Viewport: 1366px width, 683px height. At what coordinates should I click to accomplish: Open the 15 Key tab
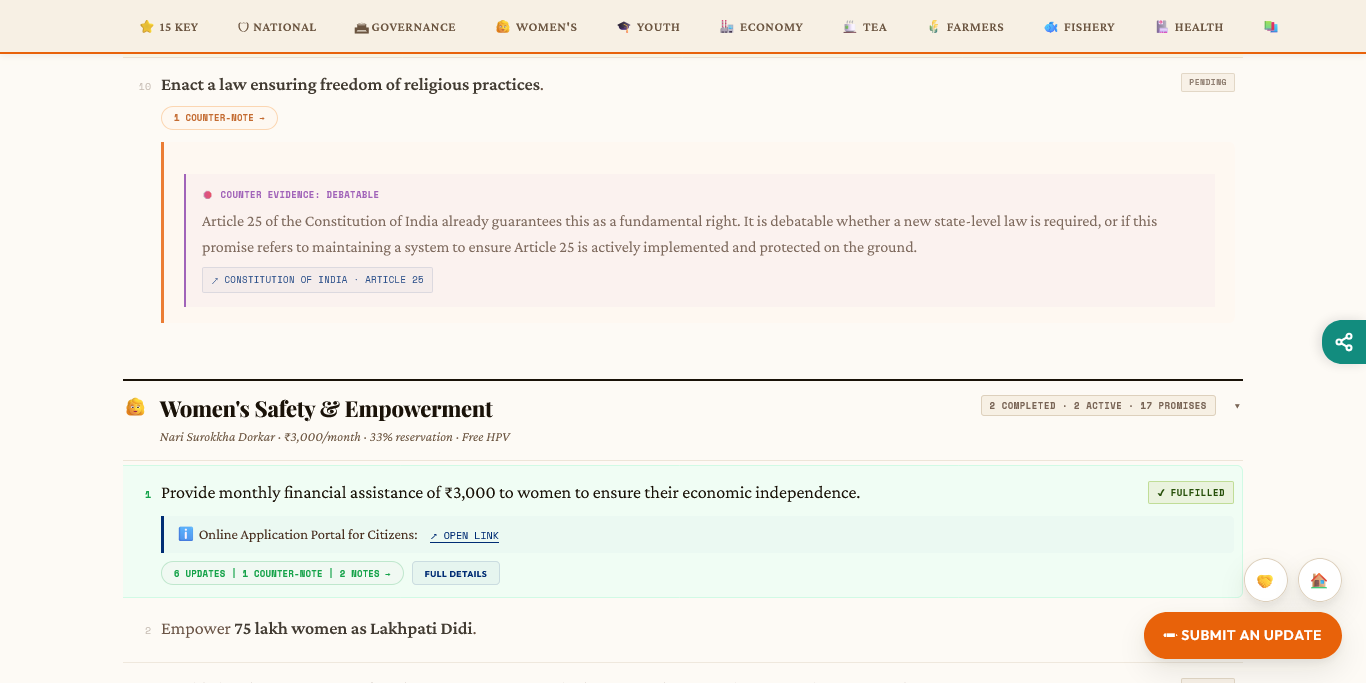(169, 27)
